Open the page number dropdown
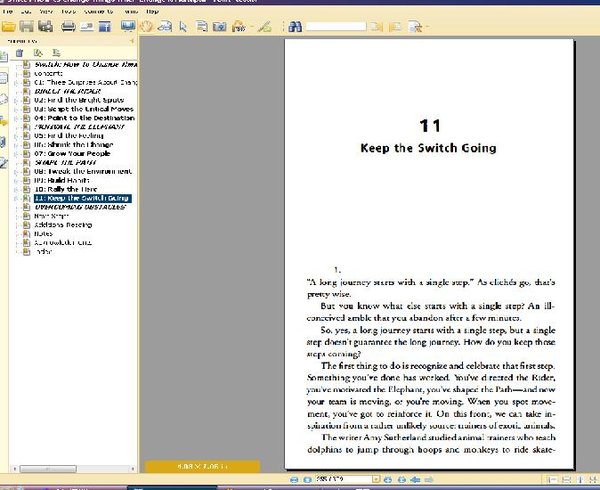This screenshot has height=490, width=600. pos(376,479)
